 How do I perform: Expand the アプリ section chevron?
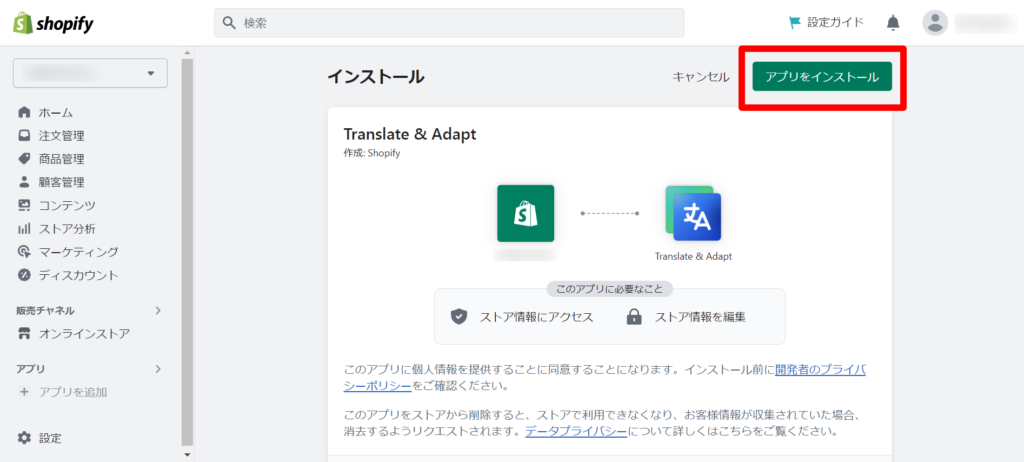157,369
